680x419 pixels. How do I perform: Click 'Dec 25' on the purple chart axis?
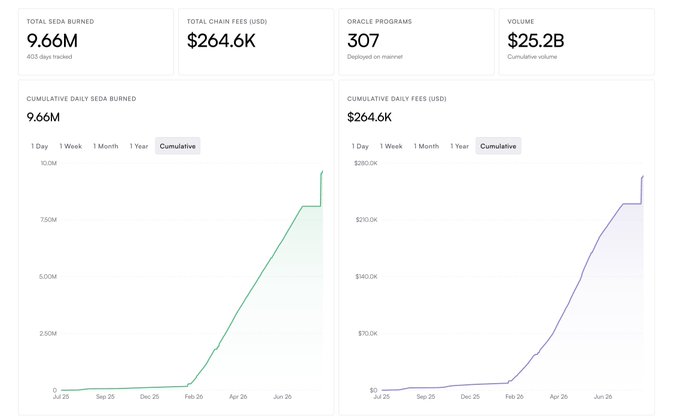470,397
